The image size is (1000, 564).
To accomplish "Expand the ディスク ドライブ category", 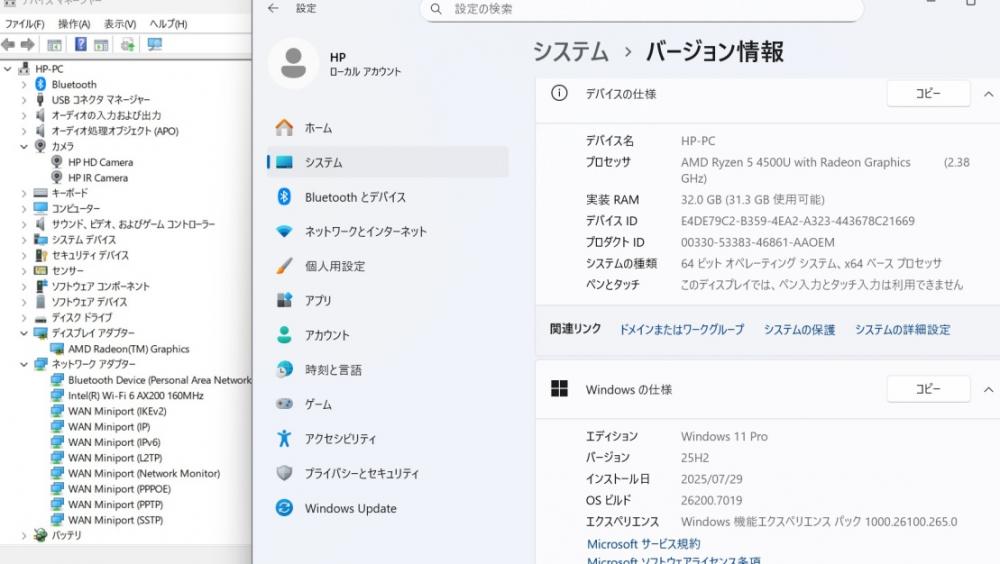I will 24,318.
